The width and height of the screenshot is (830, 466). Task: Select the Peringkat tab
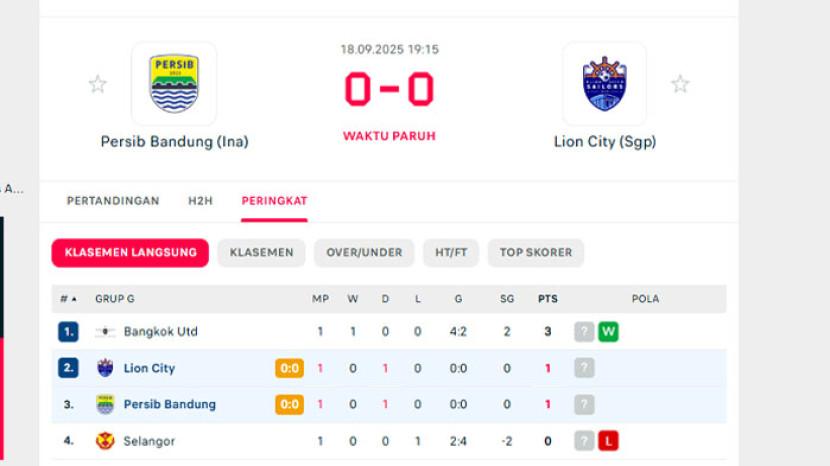[274, 201]
